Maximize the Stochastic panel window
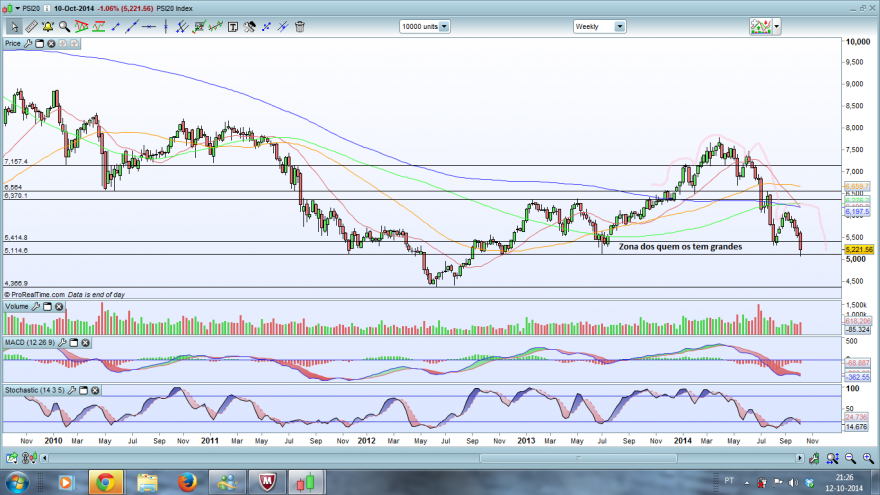 coord(83,390)
